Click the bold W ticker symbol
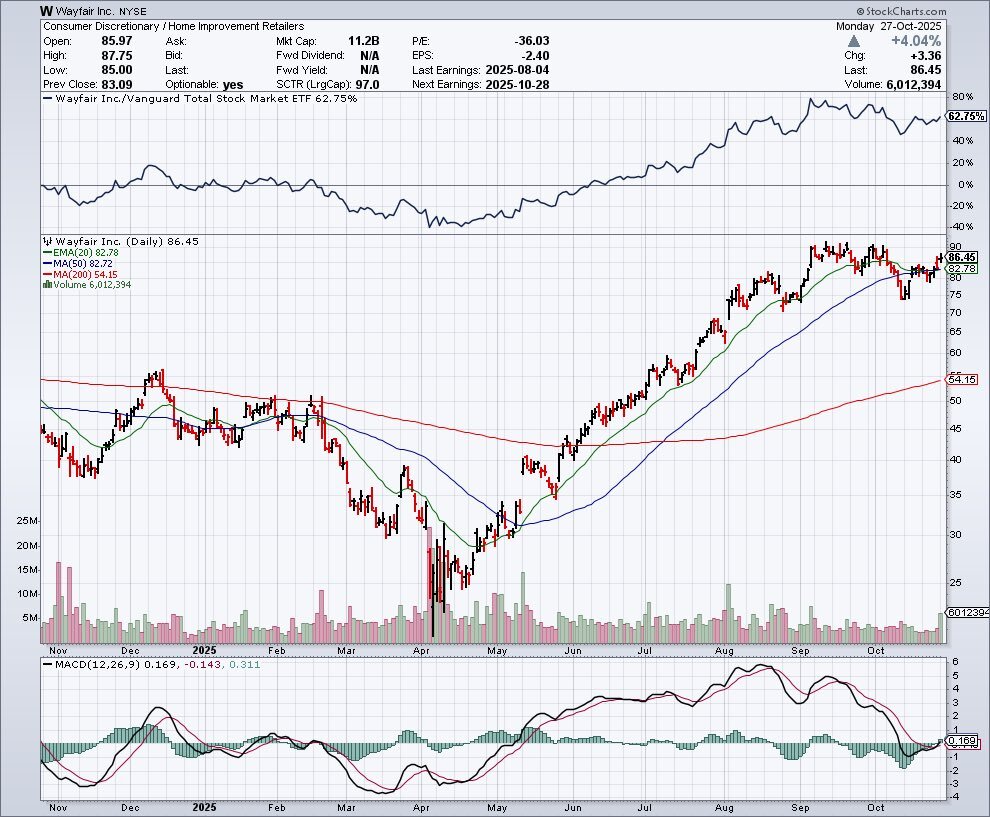 tap(47, 10)
